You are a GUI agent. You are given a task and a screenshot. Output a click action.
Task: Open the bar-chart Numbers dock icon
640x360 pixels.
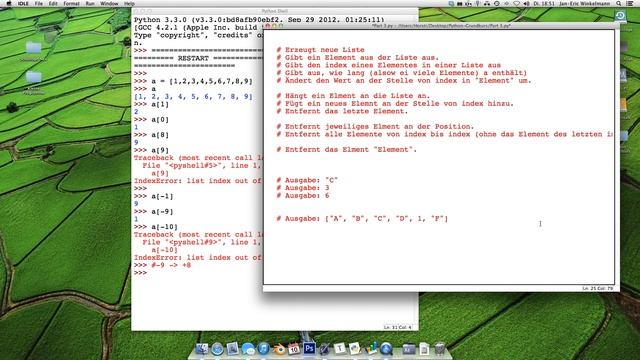(371, 349)
